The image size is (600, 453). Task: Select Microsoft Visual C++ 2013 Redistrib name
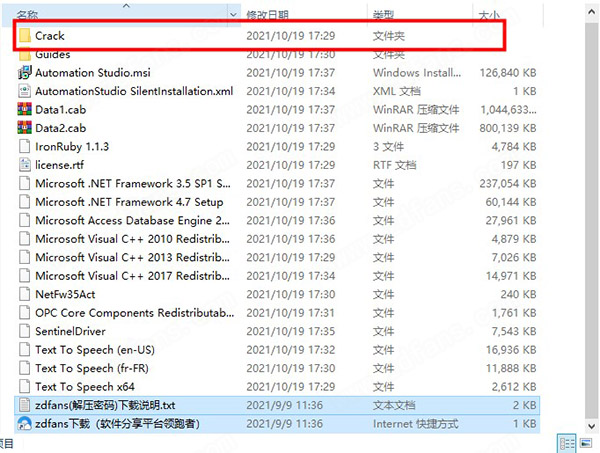click(x=132, y=257)
